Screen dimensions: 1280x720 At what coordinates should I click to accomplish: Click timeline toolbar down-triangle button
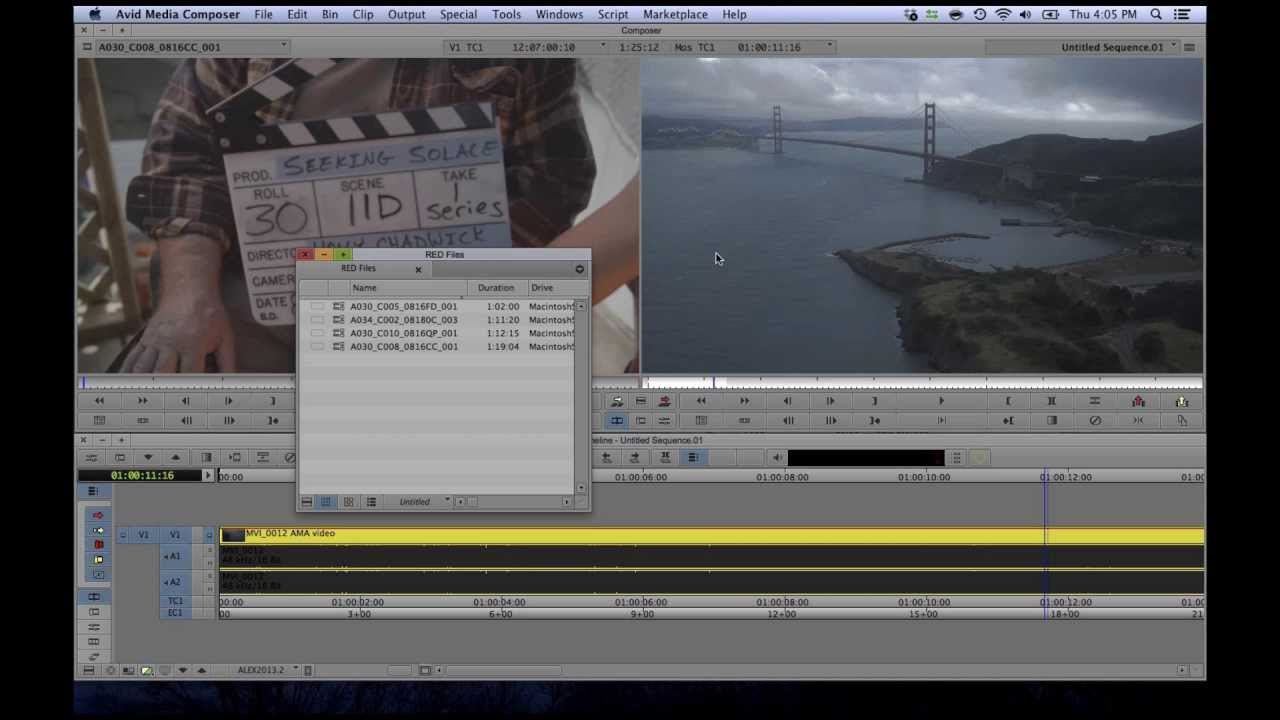147,458
